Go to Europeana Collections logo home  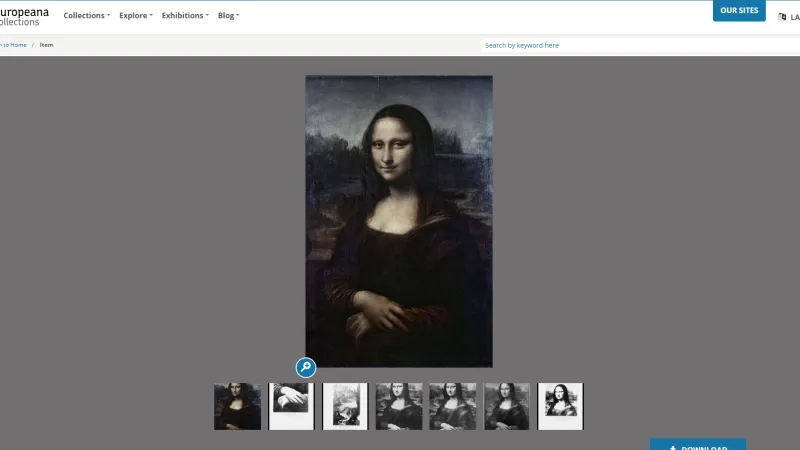coord(24,16)
